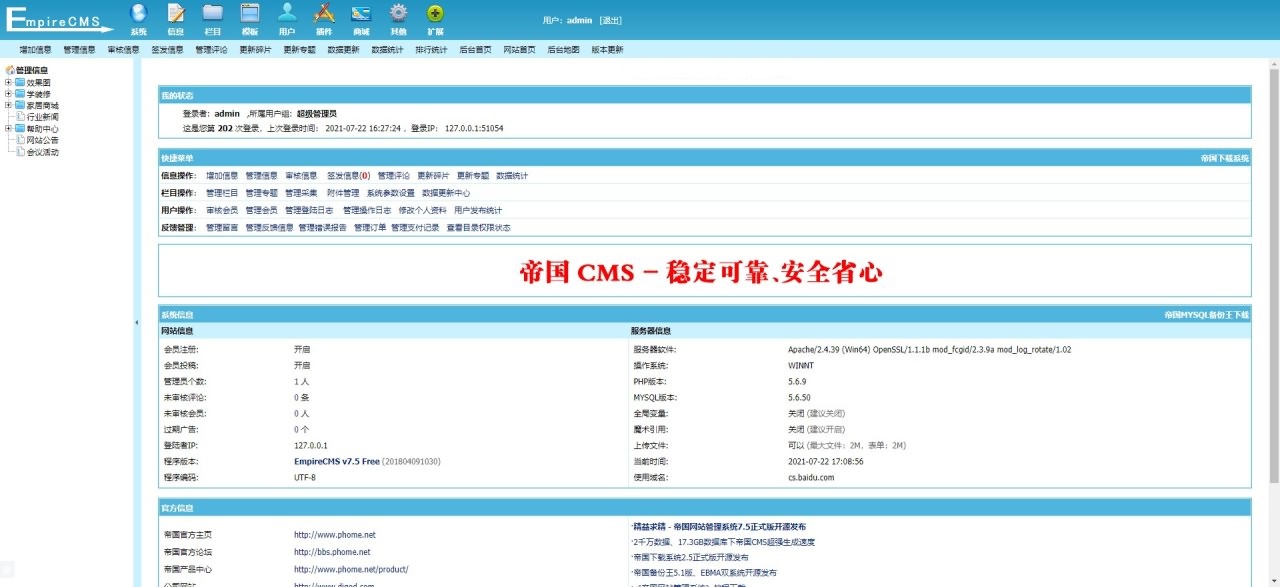The image size is (1280, 587).
Task: Open the 其他 gear icon in header
Action: pyautogui.click(x=398, y=13)
